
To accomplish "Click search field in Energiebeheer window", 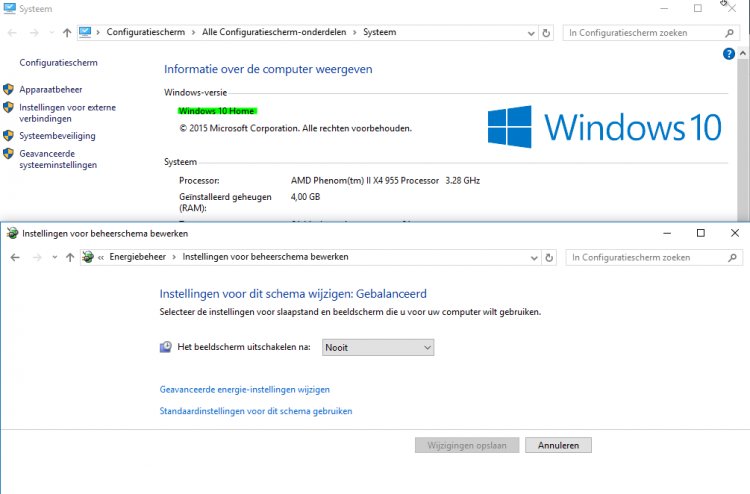I will coord(646,257).
